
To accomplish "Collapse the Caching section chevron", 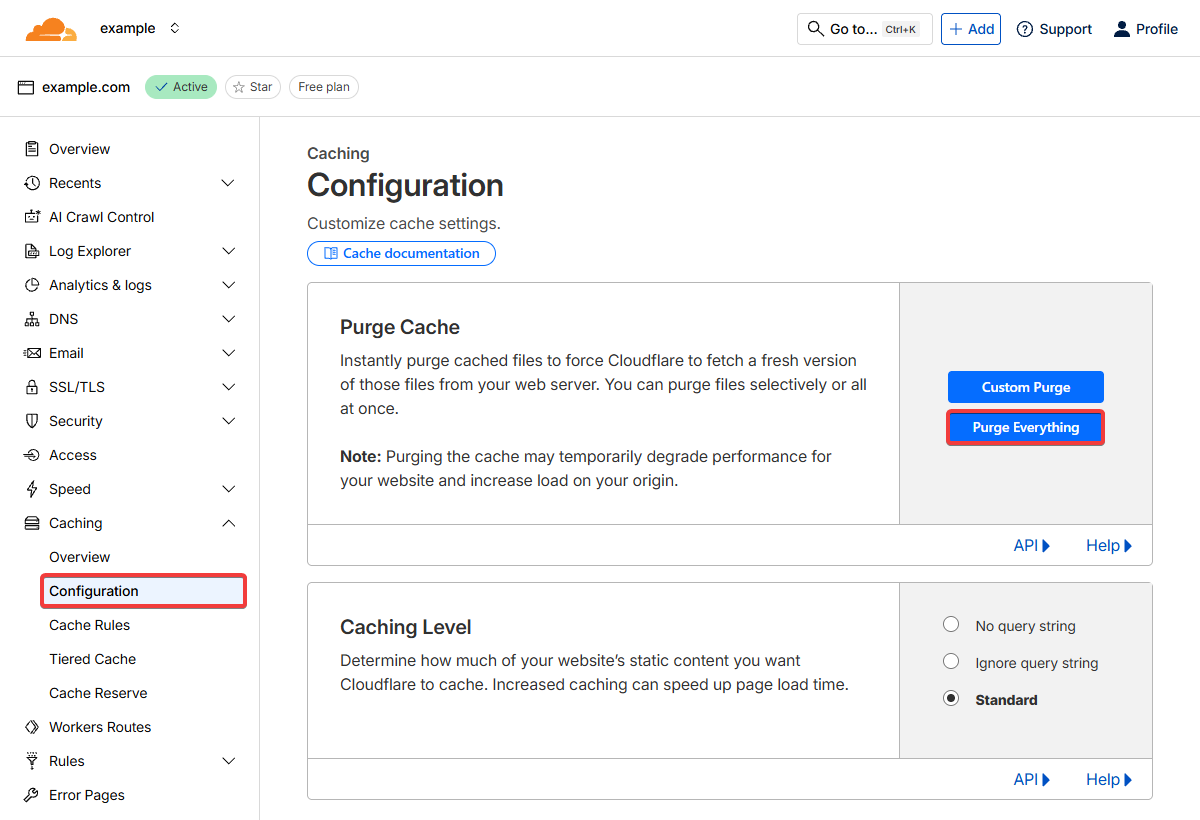I will pos(228,523).
